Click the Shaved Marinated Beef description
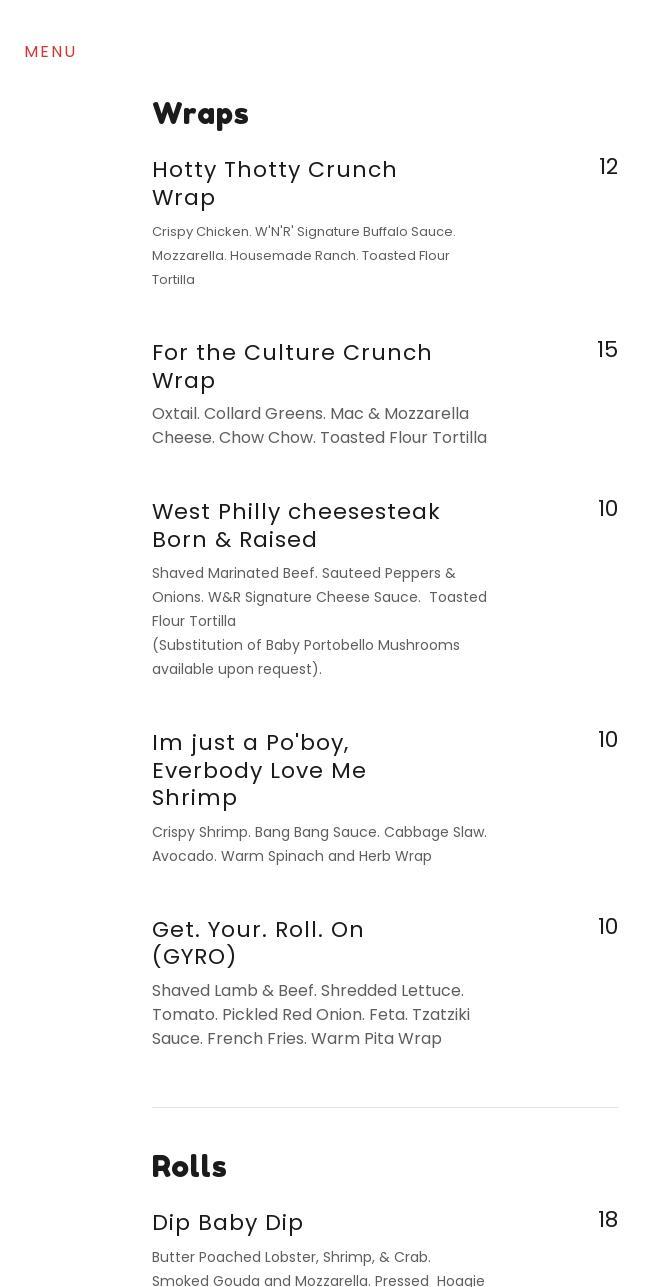Viewport: 650px width, 1287px height. tap(319, 596)
